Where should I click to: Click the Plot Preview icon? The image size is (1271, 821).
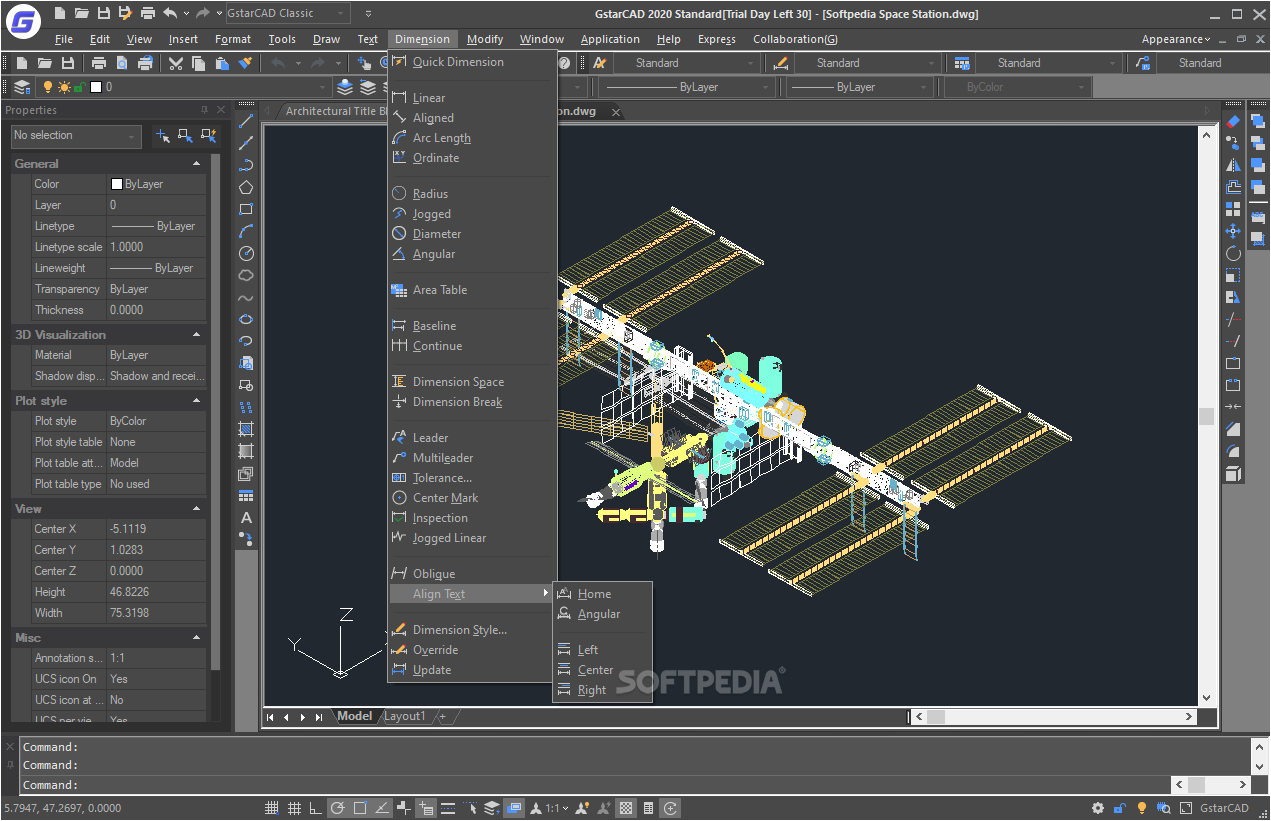(x=122, y=63)
